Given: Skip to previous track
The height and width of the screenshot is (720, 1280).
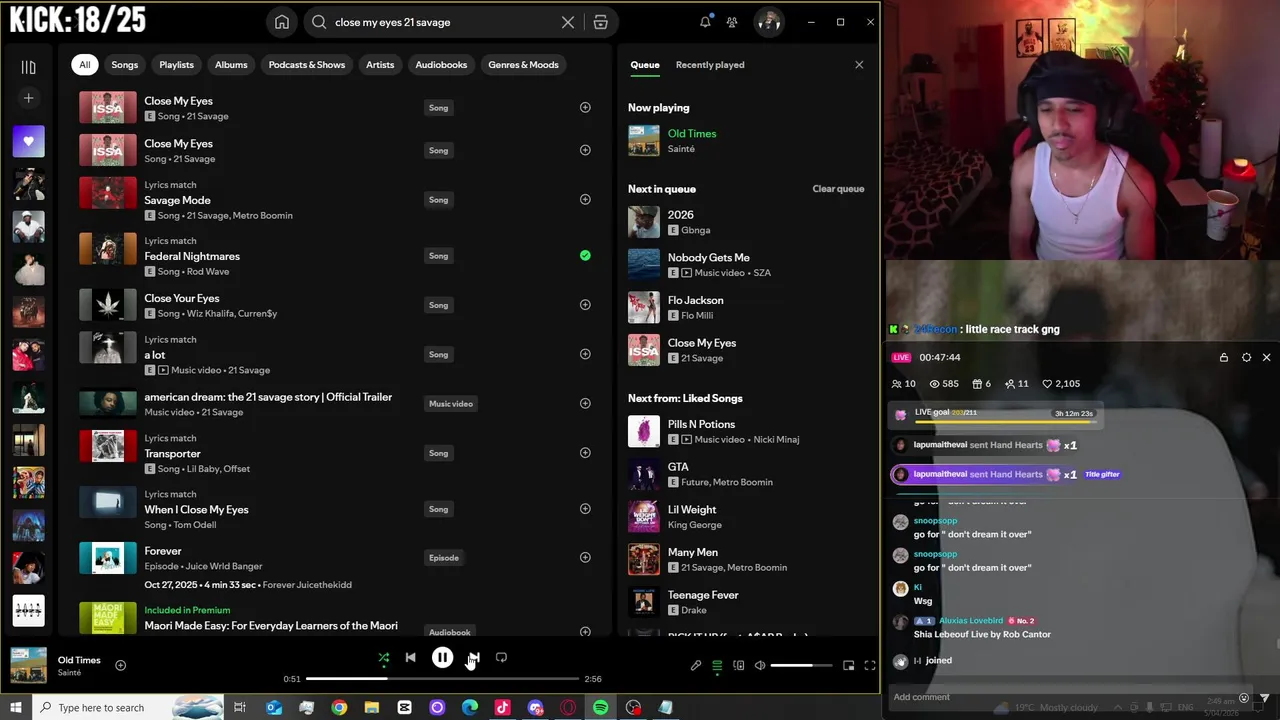Looking at the screenshot, I should (x=410, y=657).
